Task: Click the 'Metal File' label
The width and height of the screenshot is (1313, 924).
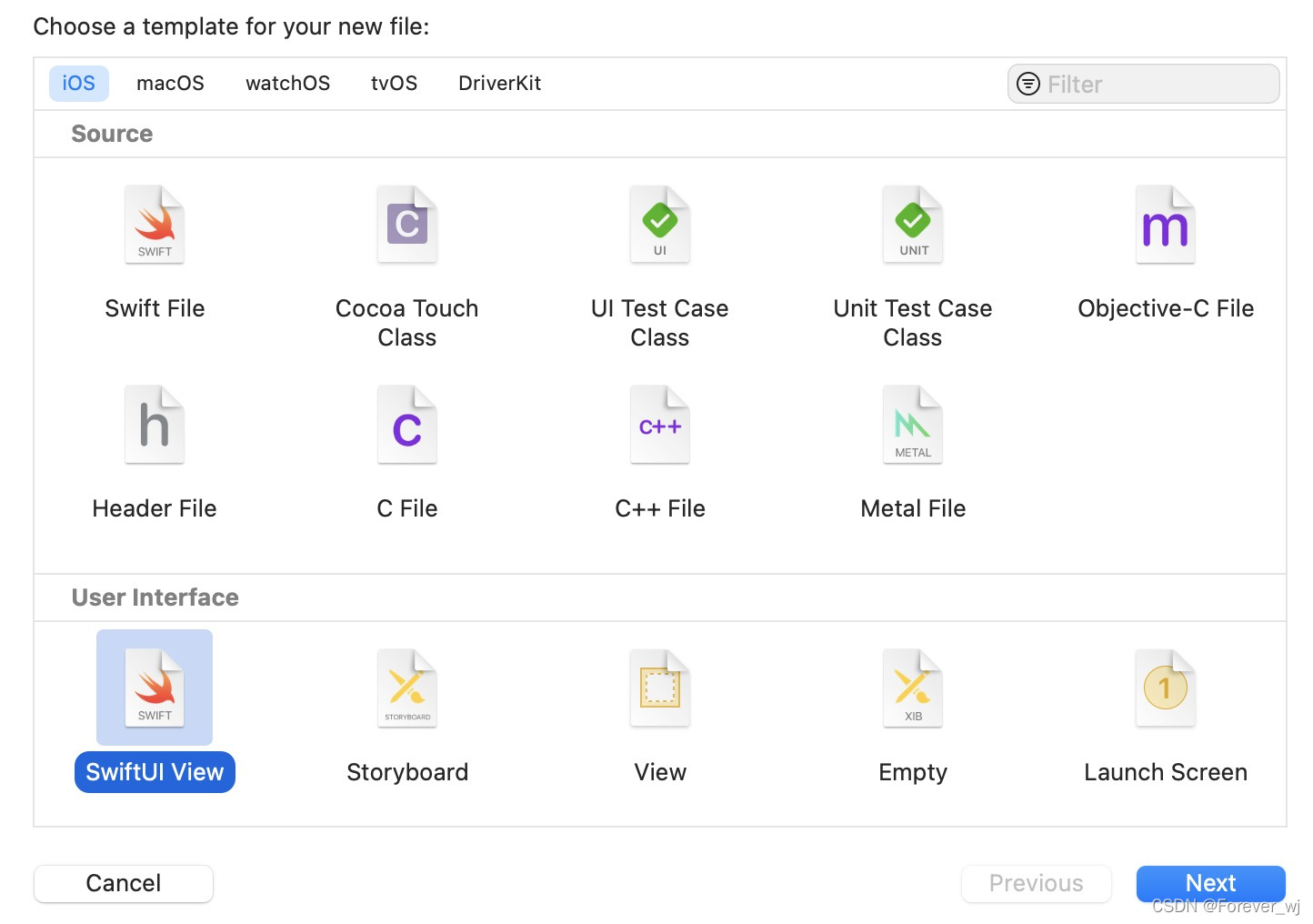Action: (x=913, y=508)
